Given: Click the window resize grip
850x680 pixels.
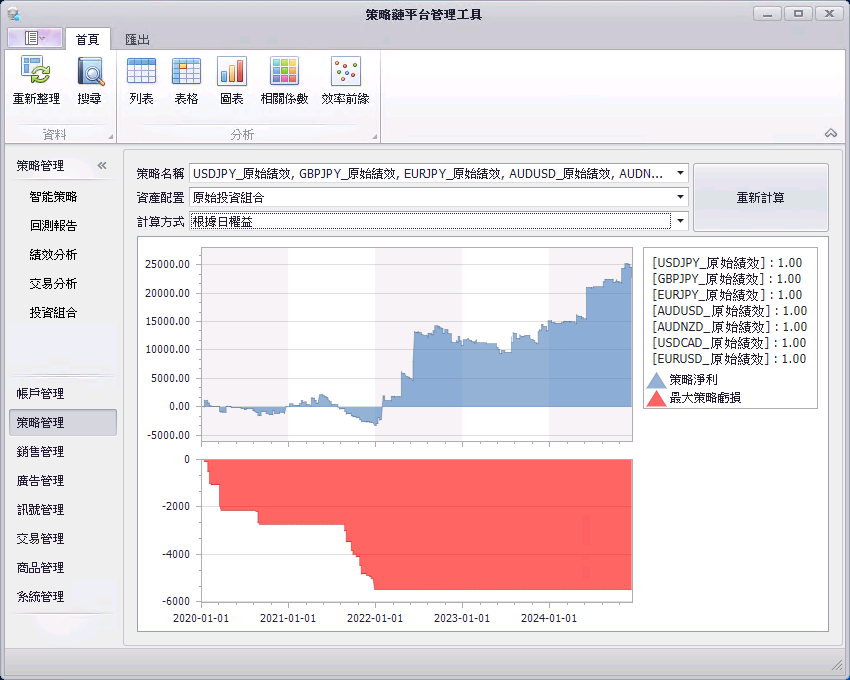Looking at the screenshot, I should 838,665.
